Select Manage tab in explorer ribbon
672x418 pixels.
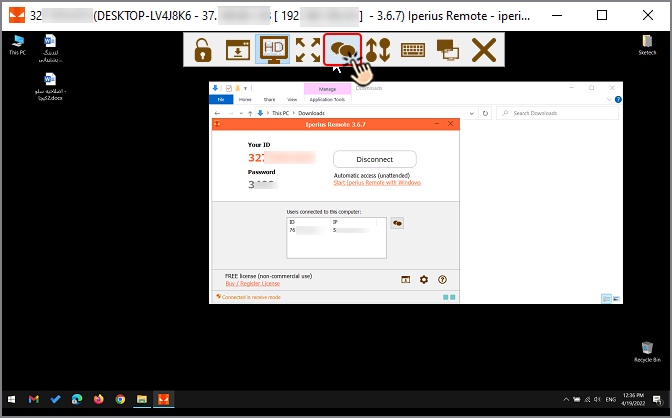pyautogui.click(x=327, y=89)
